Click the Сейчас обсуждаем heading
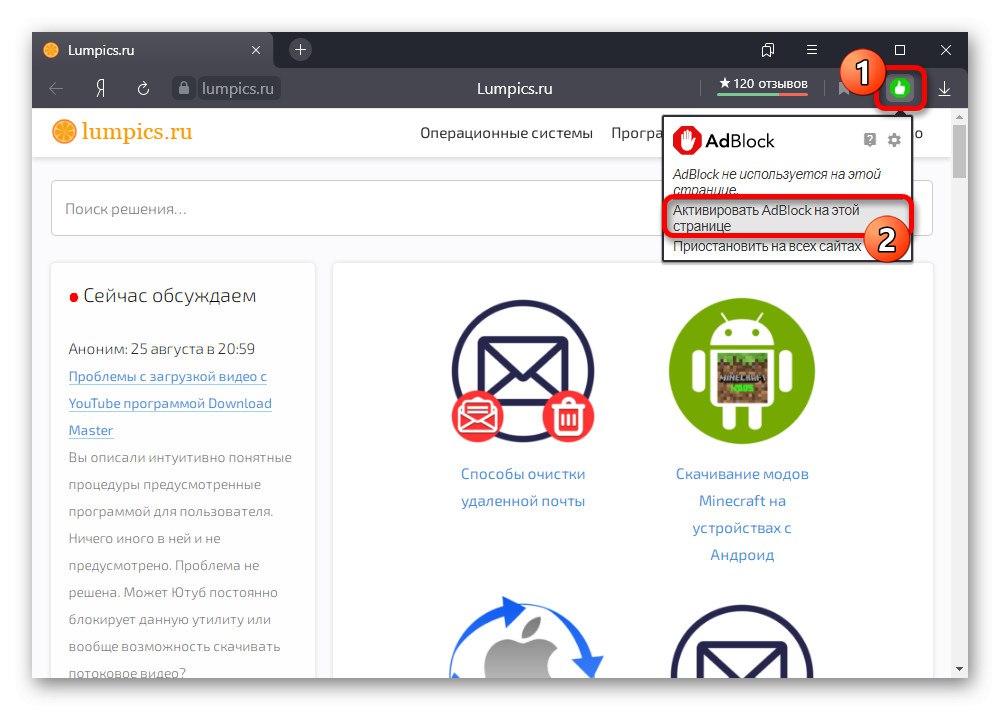The height and width of the screenshot is (710, 1000). click(170, 295)
